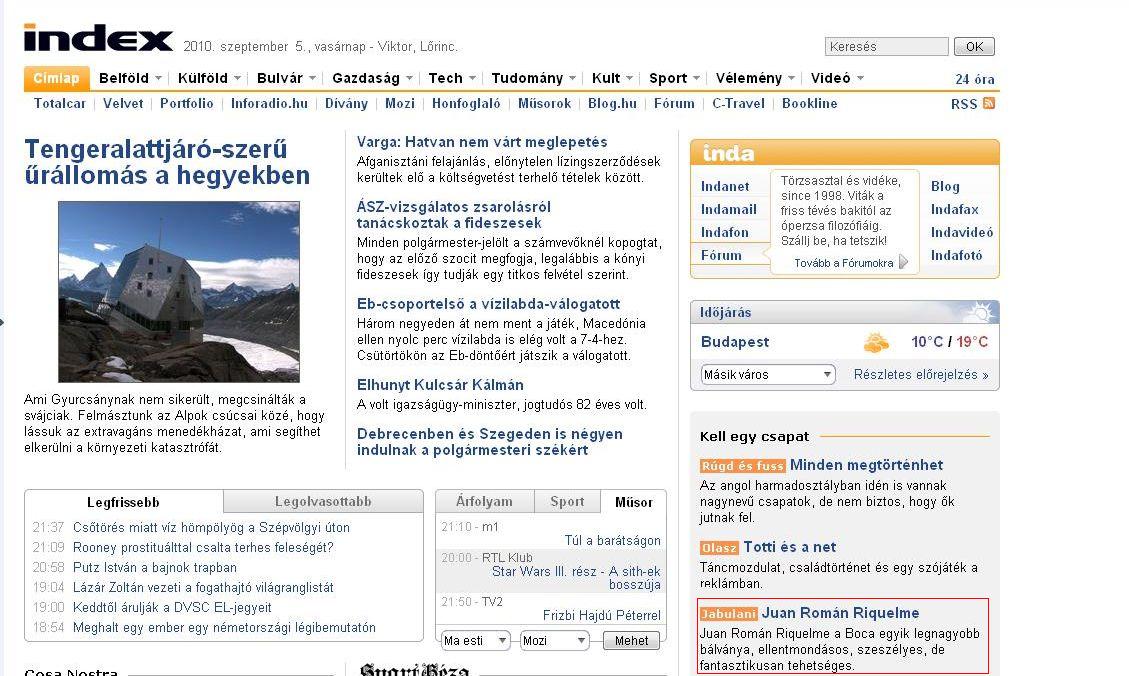This screenshot has width=1129, height=676.
Task: Open the Tengeralattjáró-szerű űrállomás headline
Action: 167,162
